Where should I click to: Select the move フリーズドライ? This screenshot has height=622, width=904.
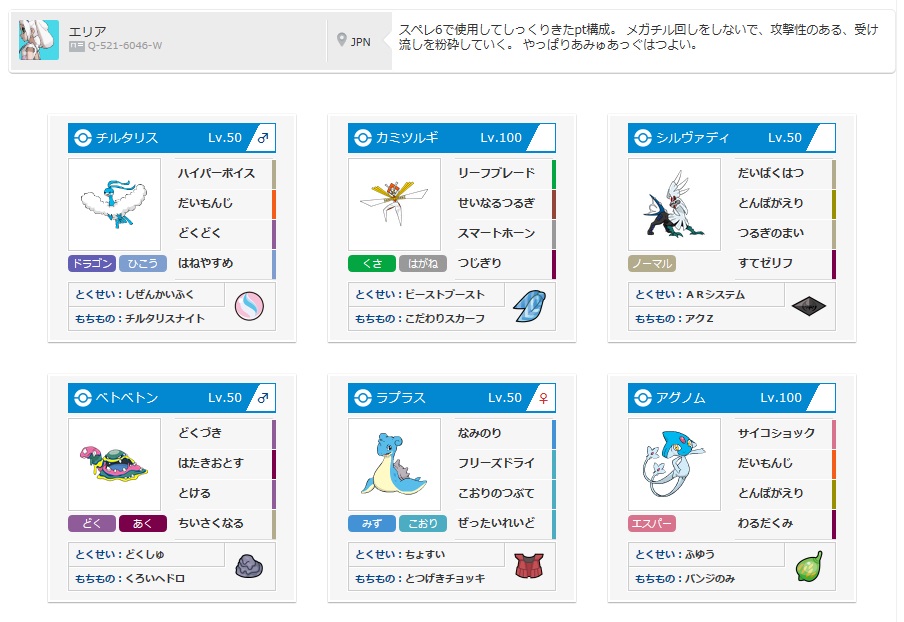pos(505,463)
